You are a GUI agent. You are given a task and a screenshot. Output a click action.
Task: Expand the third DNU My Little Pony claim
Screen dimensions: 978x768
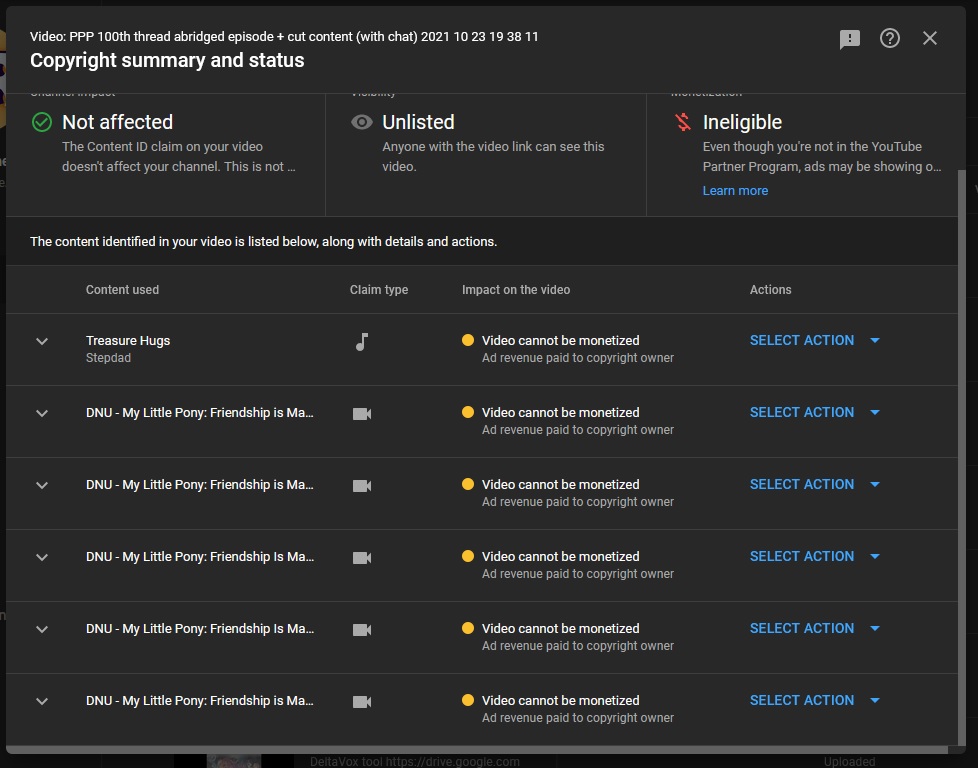point(42,557)
